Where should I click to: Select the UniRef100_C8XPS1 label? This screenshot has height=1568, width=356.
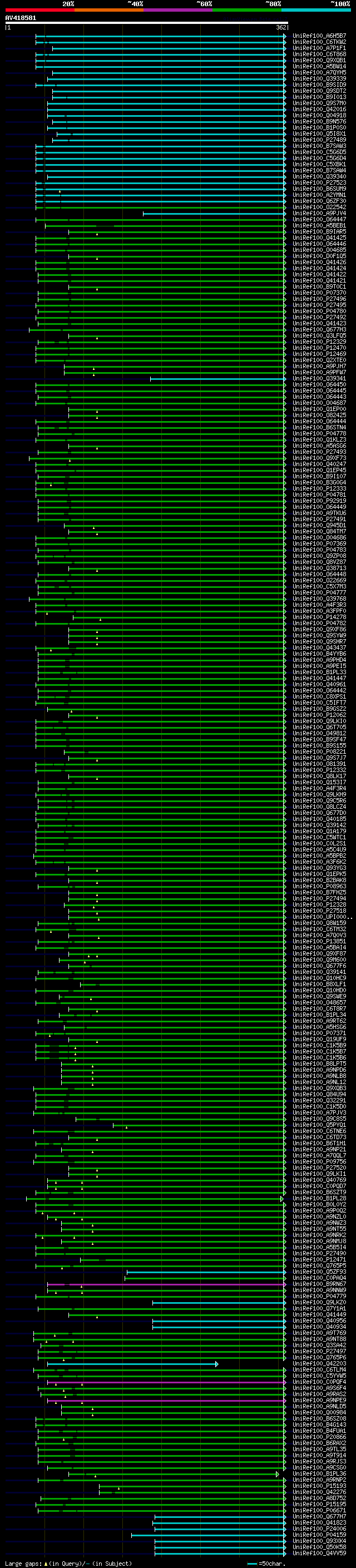319,696
